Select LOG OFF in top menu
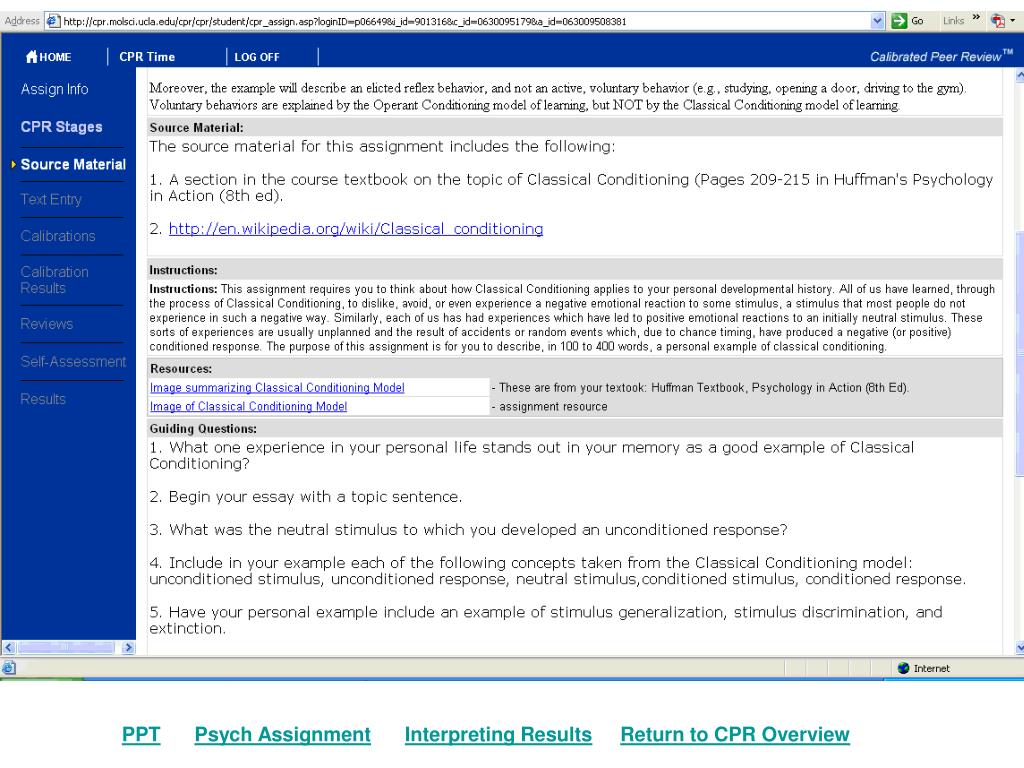 tap(257, 57)
